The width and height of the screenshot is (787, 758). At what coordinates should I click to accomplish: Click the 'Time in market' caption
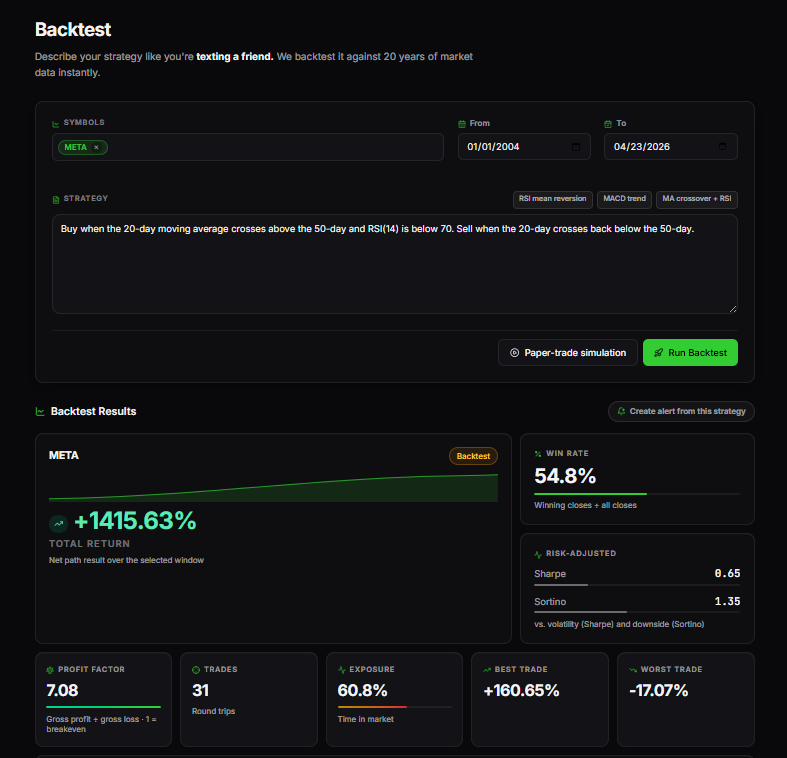[365, 719]
